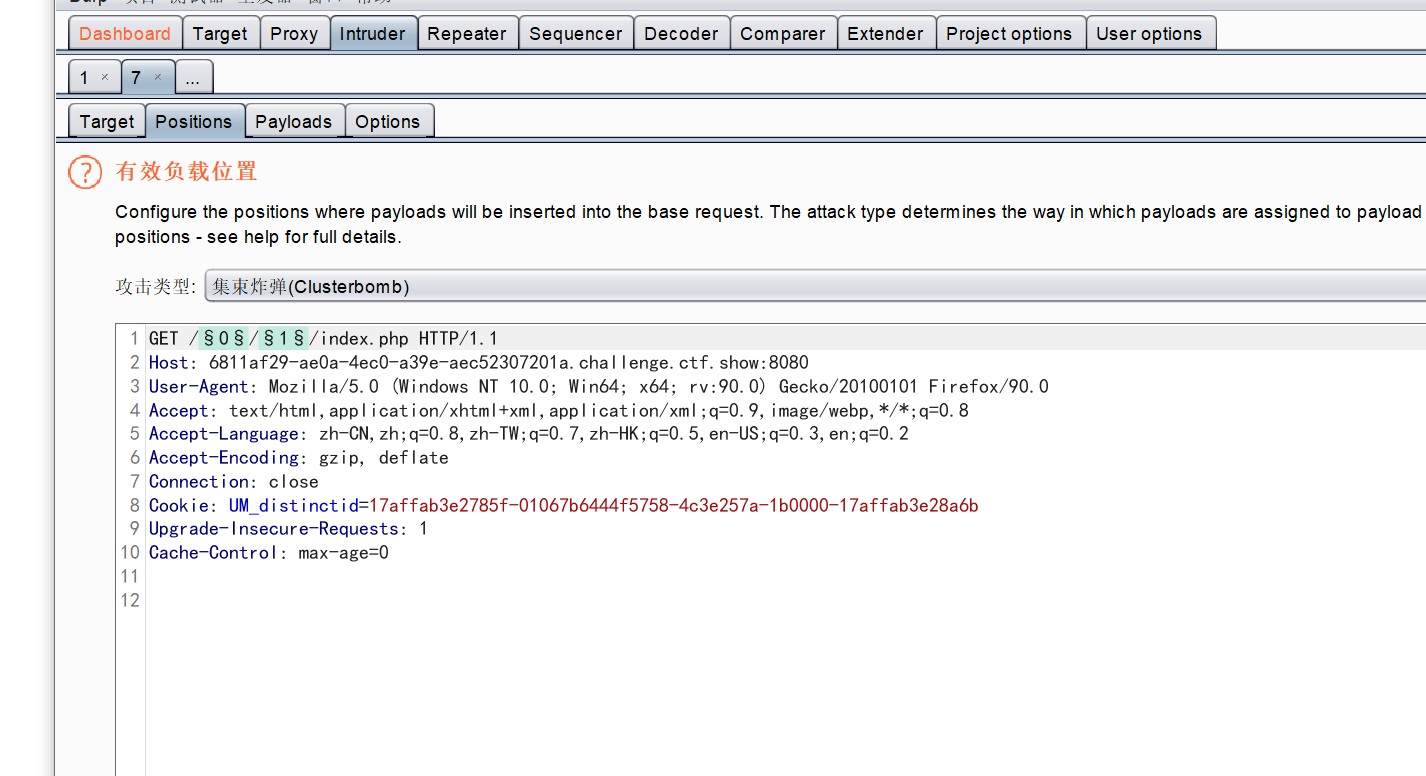Open the Payloads sub-tab
The width and height of the screenshot is (1426, 776).
pos(293,121)
